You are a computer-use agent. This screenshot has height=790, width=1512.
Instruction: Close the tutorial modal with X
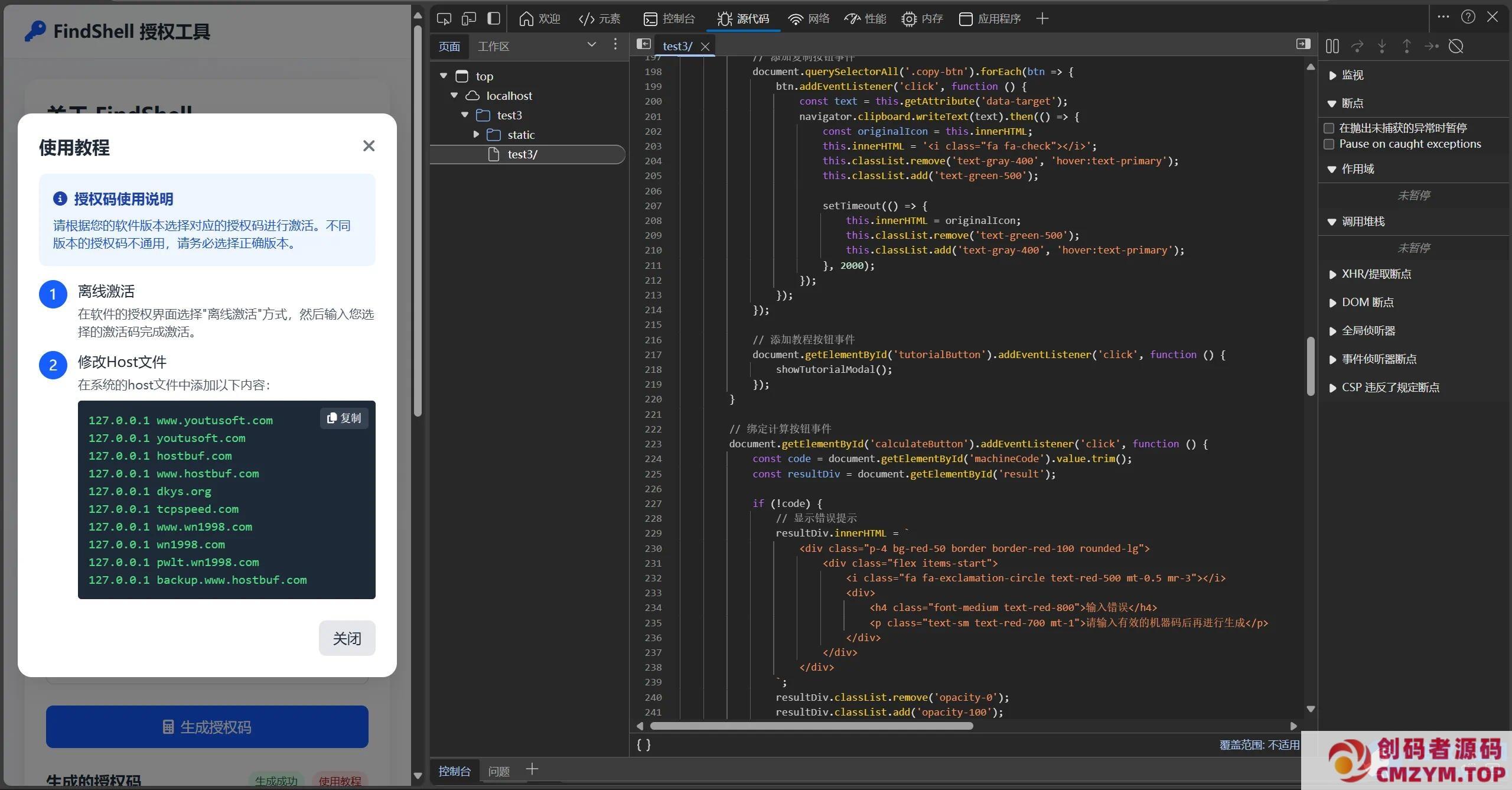pos(369,146)
